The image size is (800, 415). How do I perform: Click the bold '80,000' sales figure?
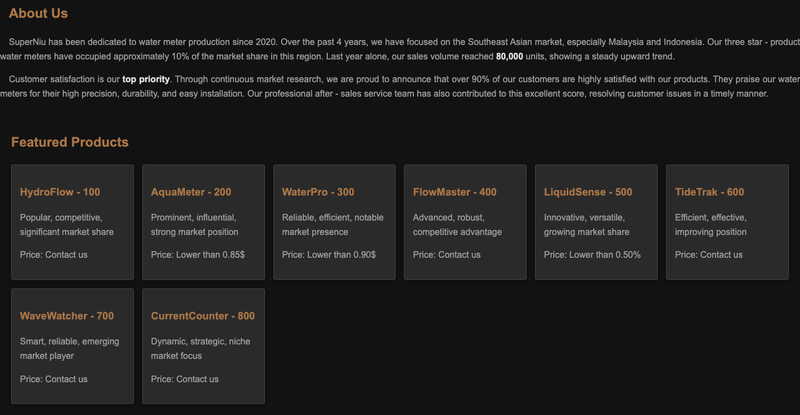509,57
